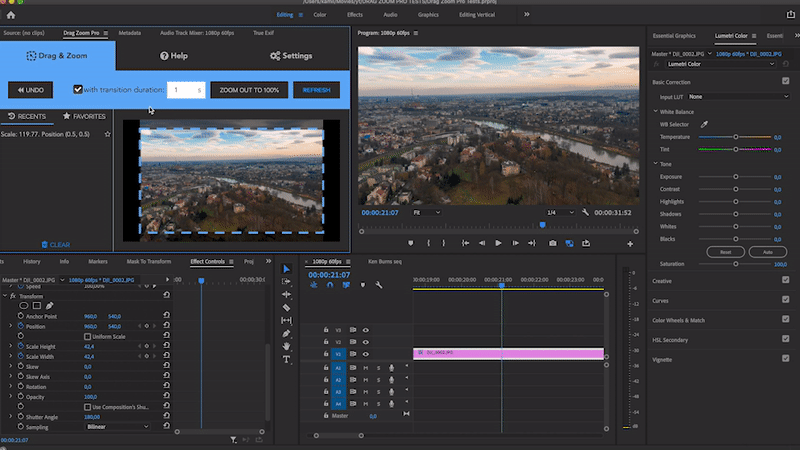The image size is (800, 450).
Task: Click the UNDO button
Action: pyautogui.click(x=30, y=90)
